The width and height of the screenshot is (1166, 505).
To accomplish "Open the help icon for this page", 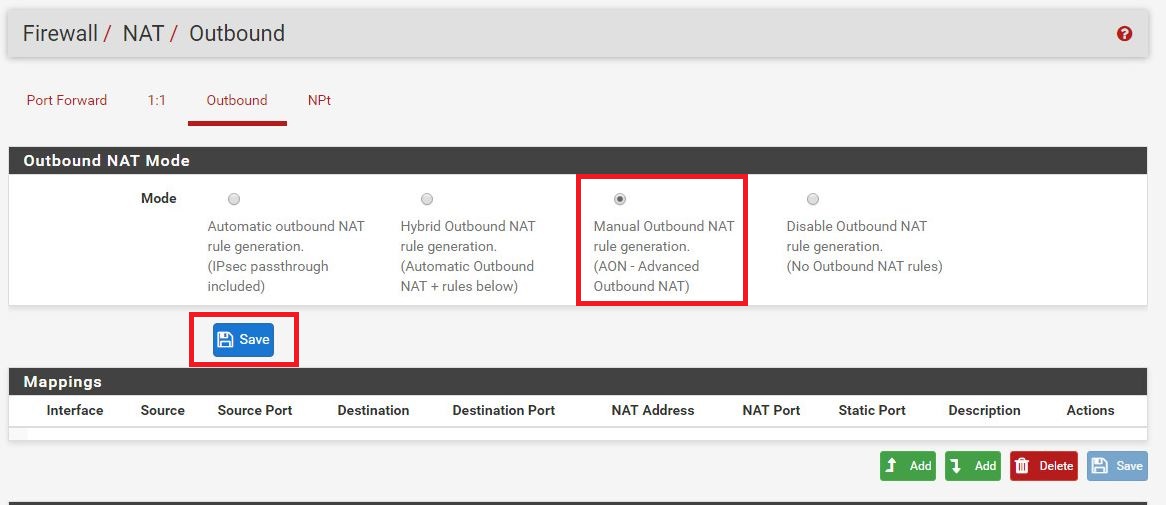I will tap(1124, 33).
